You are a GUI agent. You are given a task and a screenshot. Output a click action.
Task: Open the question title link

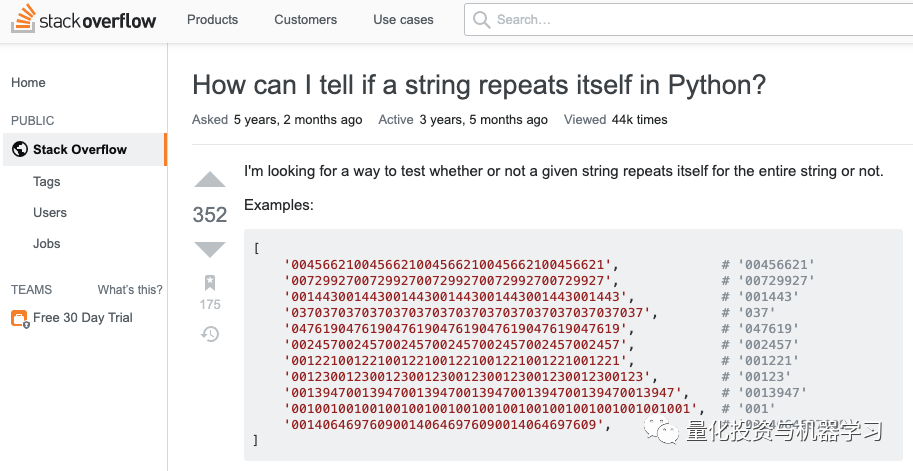pyautogui.click(x=478, y=84)
